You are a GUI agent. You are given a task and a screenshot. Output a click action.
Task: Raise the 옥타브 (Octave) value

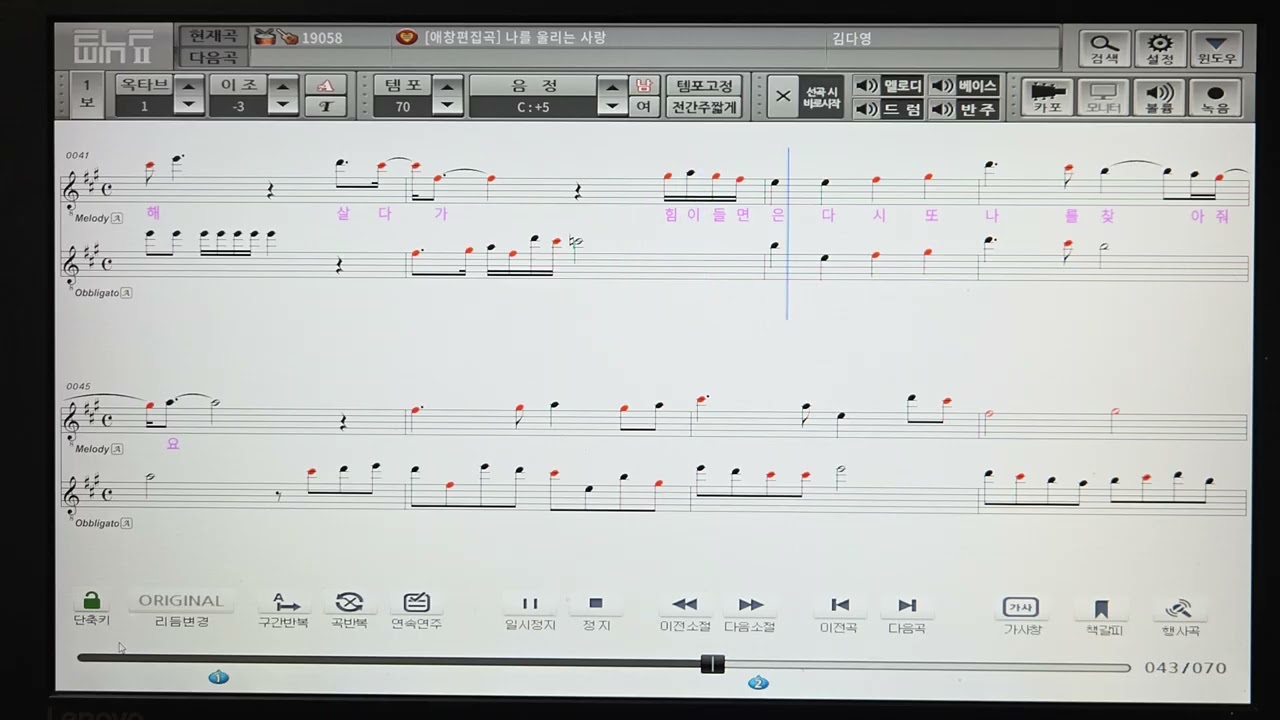coord(189,86)
